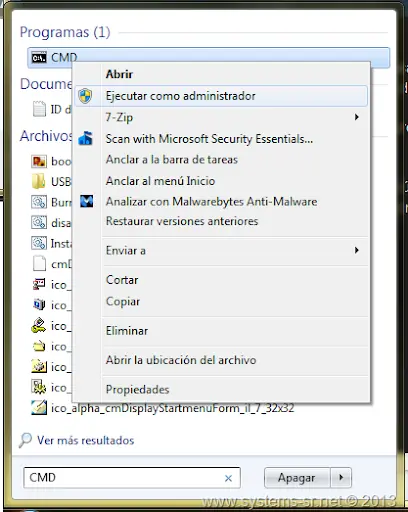The height and width of the screenshot is (512, 408).
Task: Click the CMD program icon in Programas
Action: pyautogui.click(x=39, y=58)
